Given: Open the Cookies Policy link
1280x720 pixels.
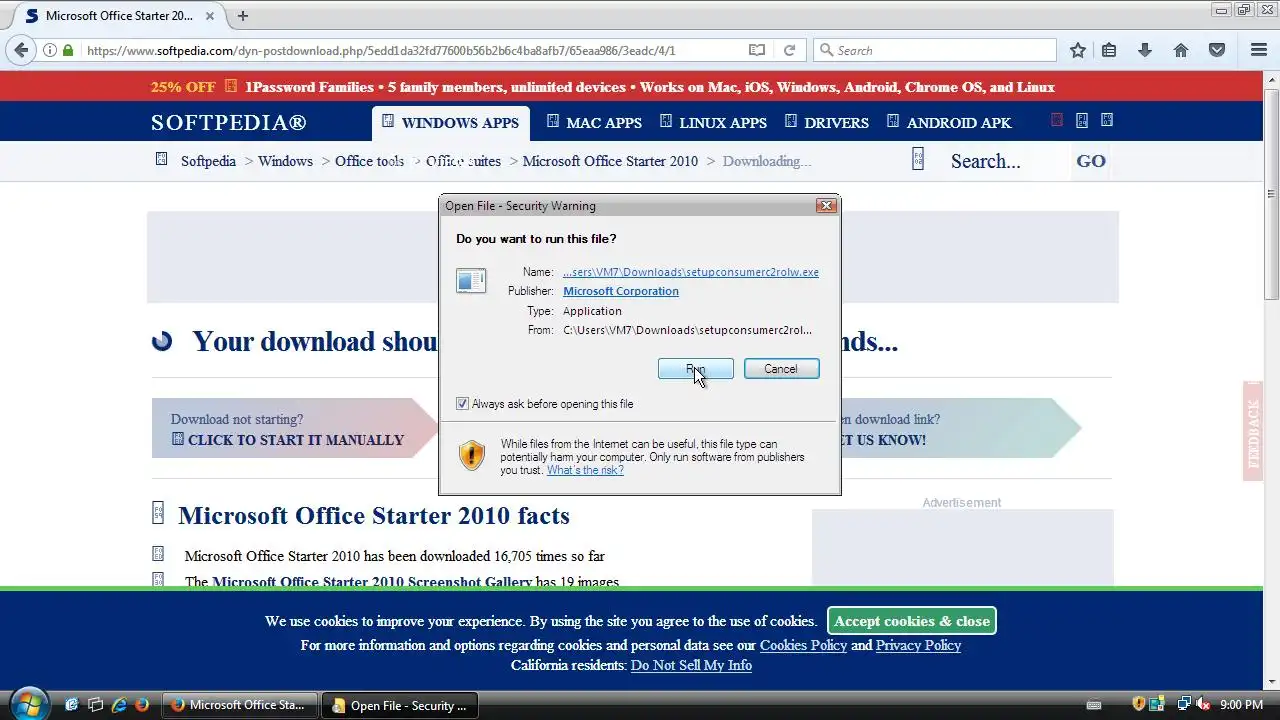Looking at the screenshot, I should pos(803,645).
